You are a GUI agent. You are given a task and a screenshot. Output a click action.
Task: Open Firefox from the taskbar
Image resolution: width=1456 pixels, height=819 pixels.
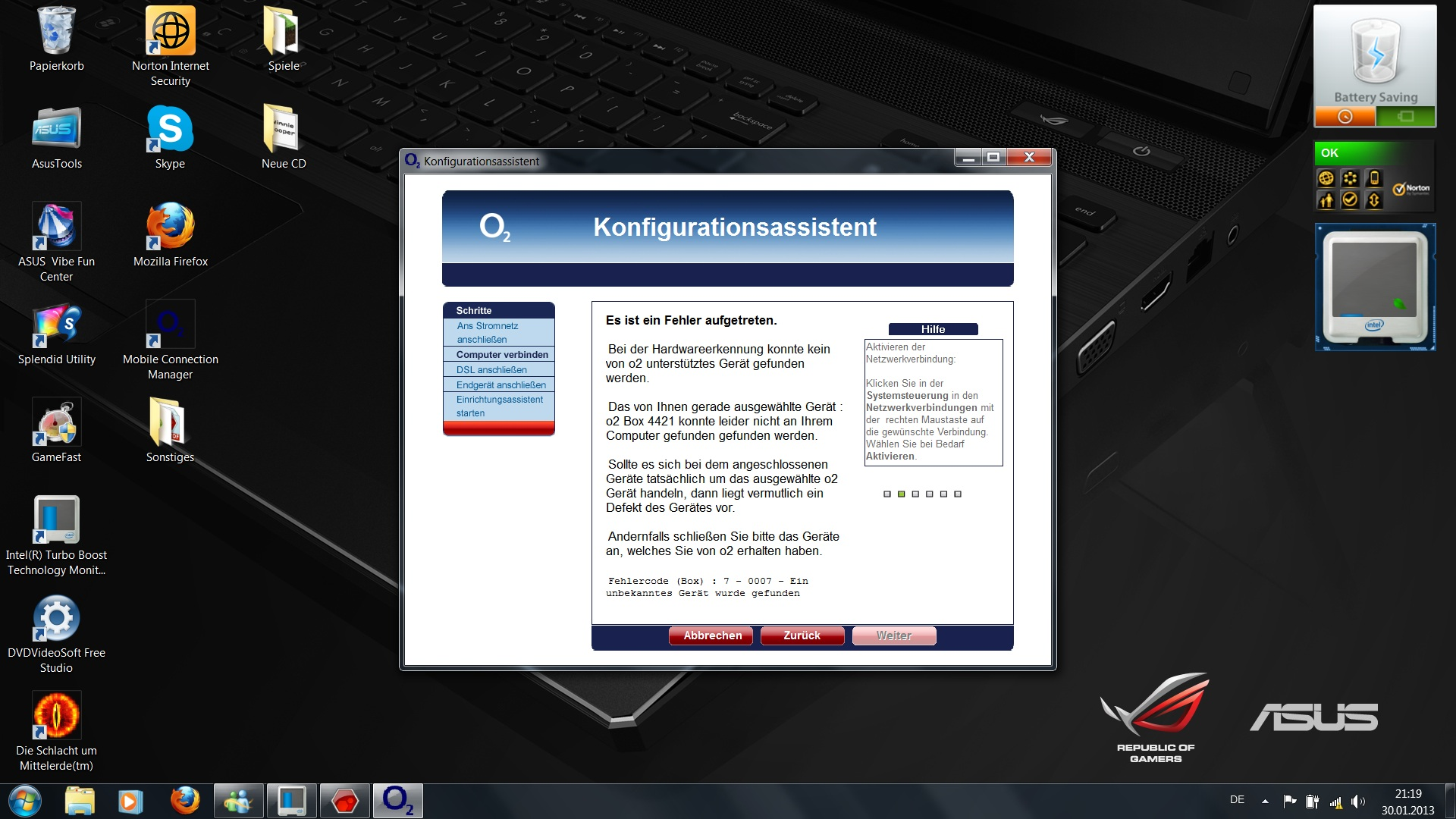184,801
